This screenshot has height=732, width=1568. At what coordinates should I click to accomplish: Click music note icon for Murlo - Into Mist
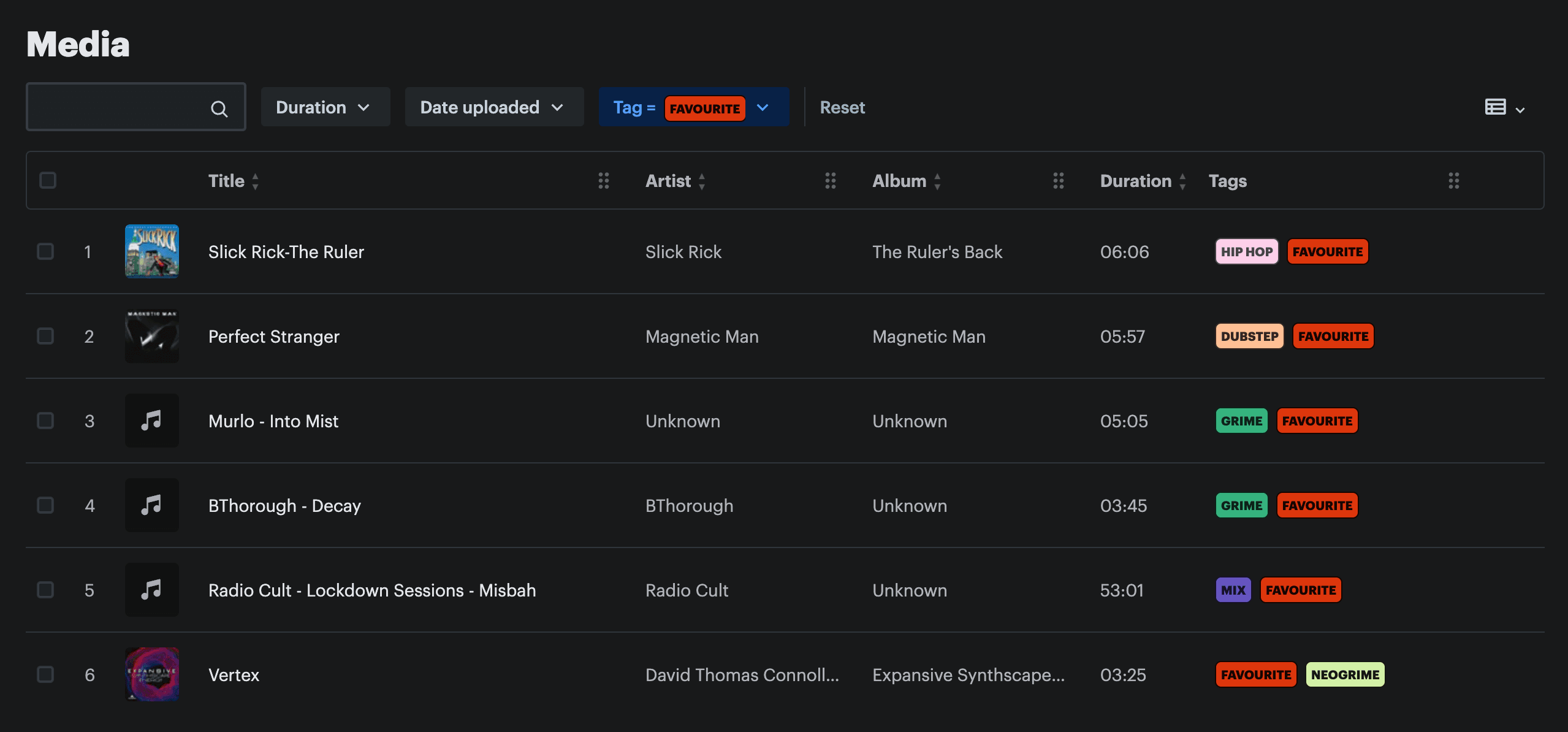tap(152, 421)
